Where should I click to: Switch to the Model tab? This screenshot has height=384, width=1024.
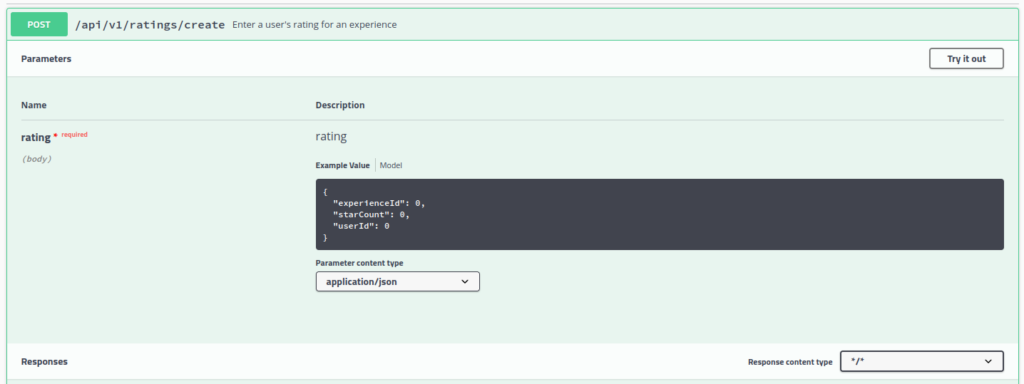391,166
